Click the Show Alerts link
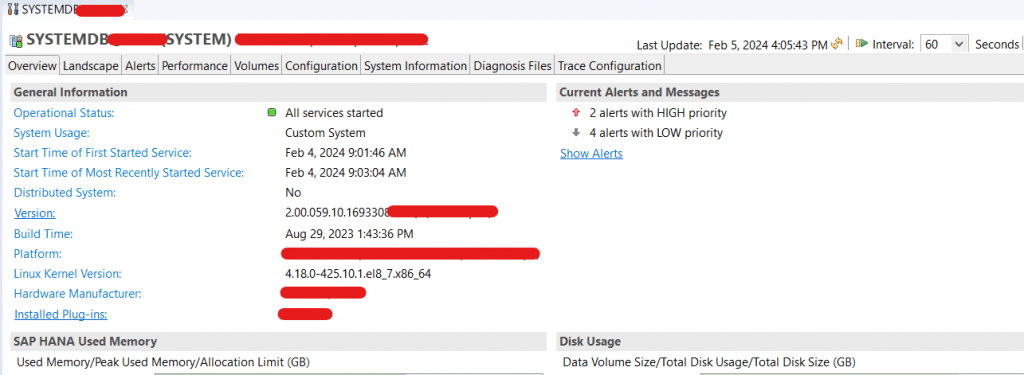 click(591, 154)
